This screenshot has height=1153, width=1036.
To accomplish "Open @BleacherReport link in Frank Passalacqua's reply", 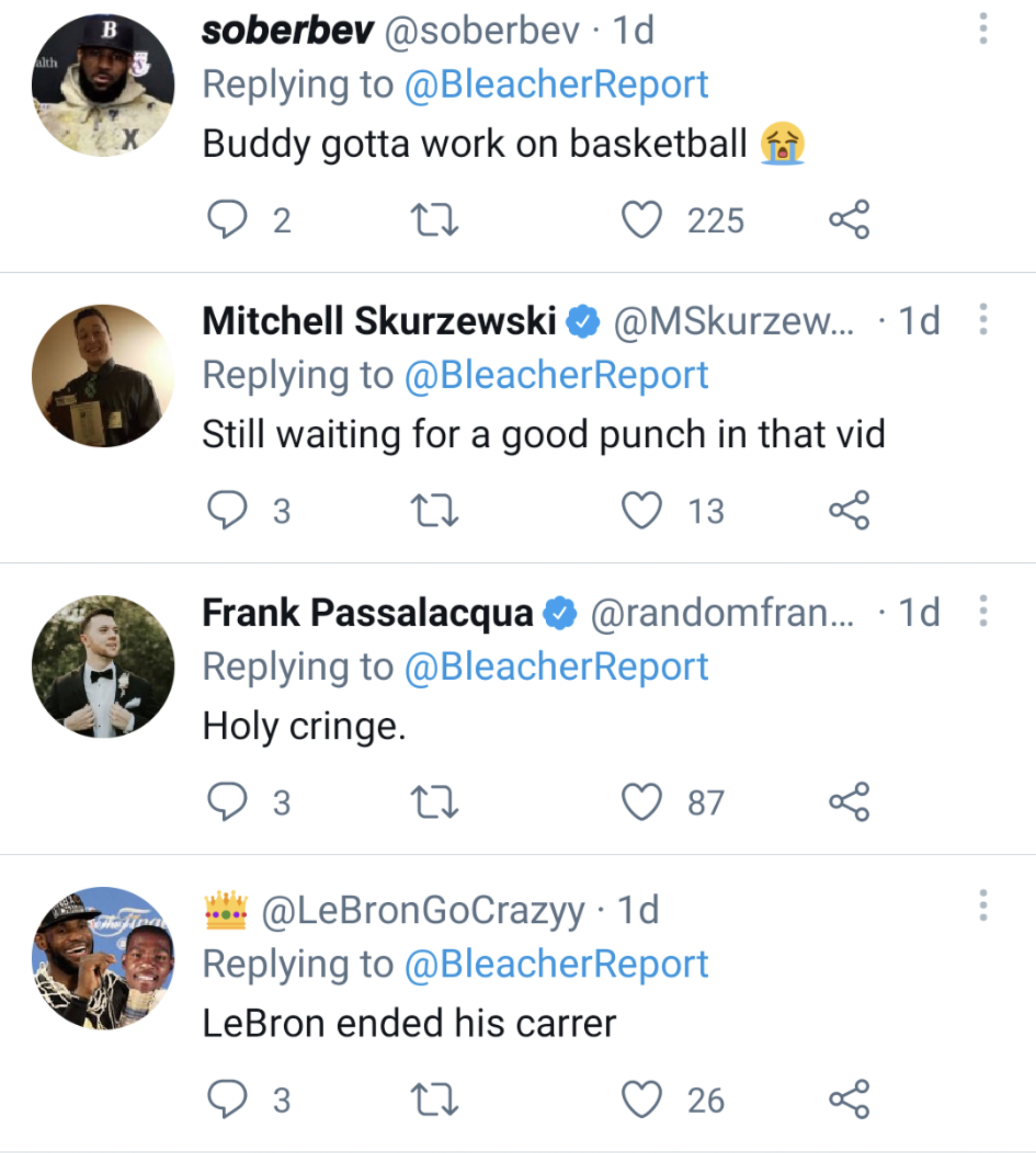I will click(x=556, y=667).
